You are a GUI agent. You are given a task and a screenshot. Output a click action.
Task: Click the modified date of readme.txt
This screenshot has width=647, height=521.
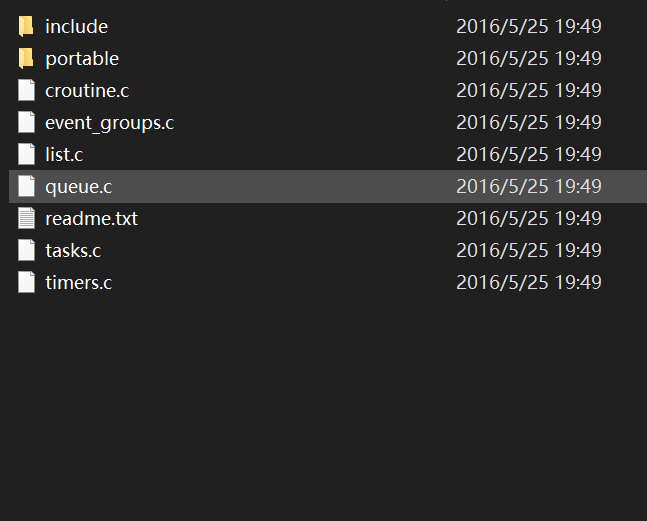pyautogui.click(x=528, y=219)
